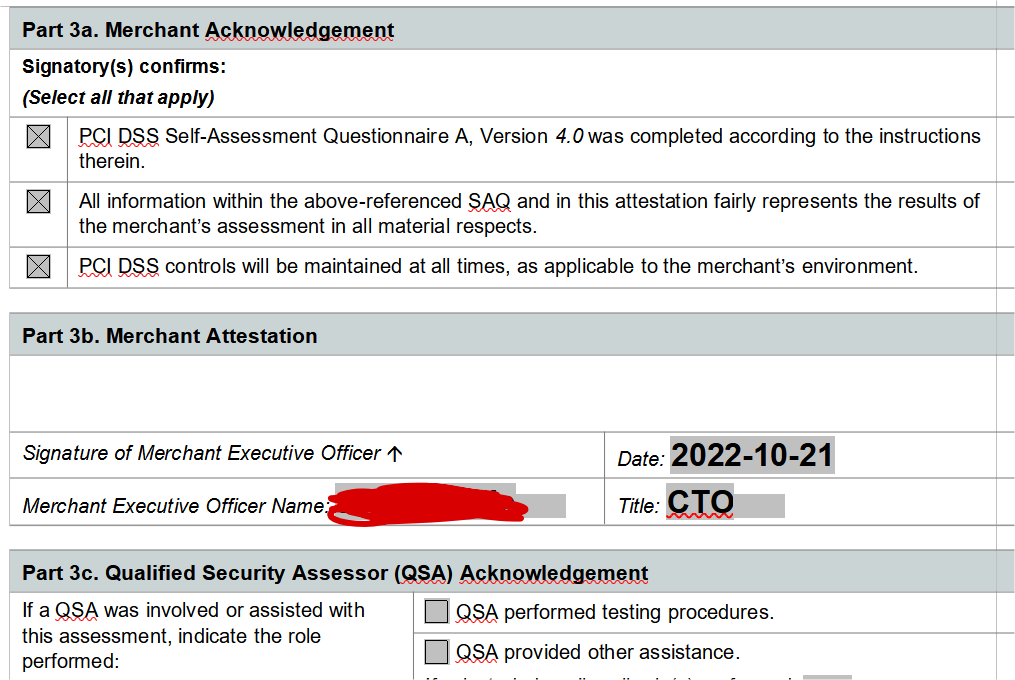Click the 'Signatory(s) confirms:' line
1015x680 pixels.
pyautogui.click(x=124, y=67)
